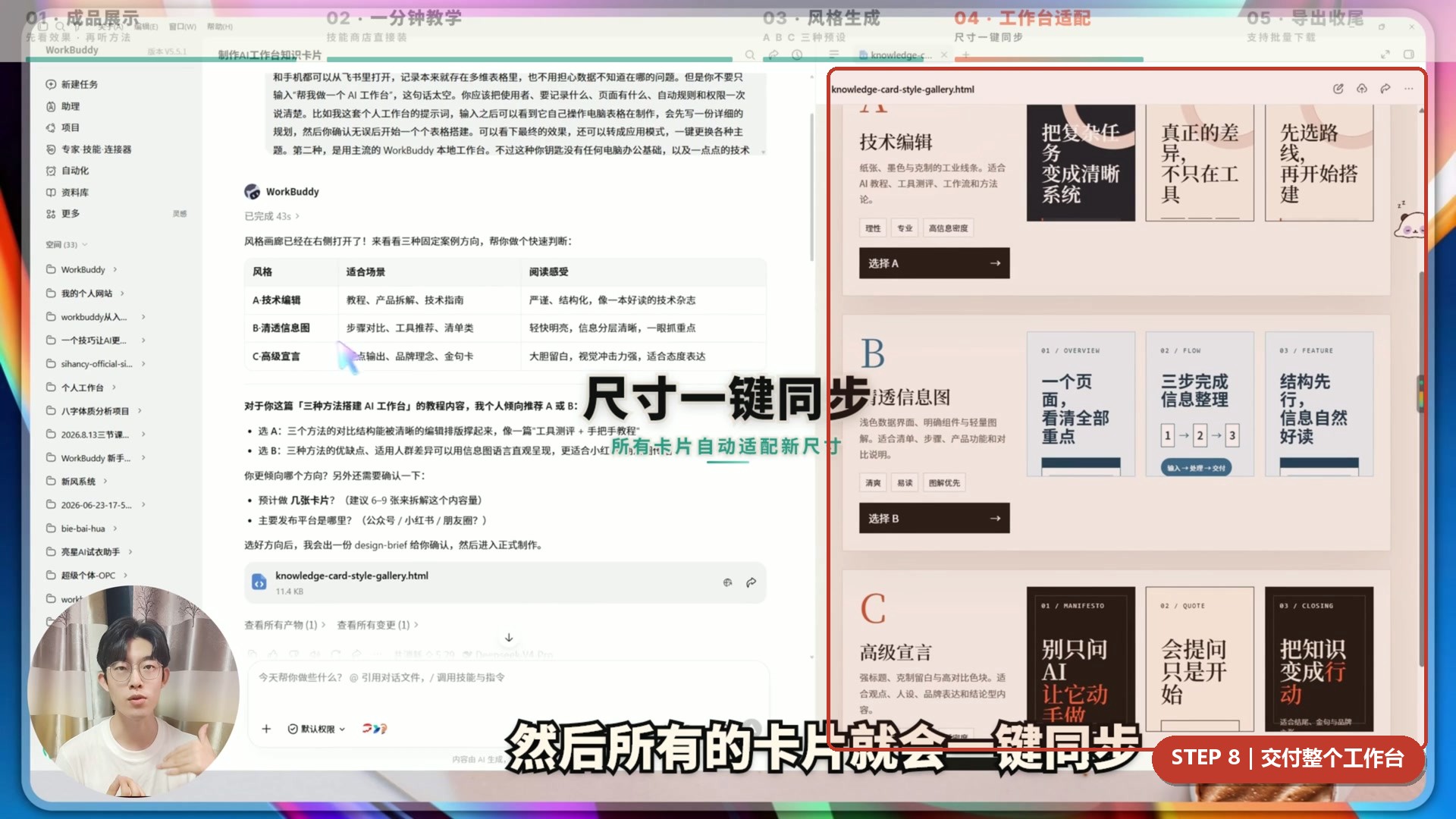Click the 选择 B button
1456x819 pixels.
934,519
